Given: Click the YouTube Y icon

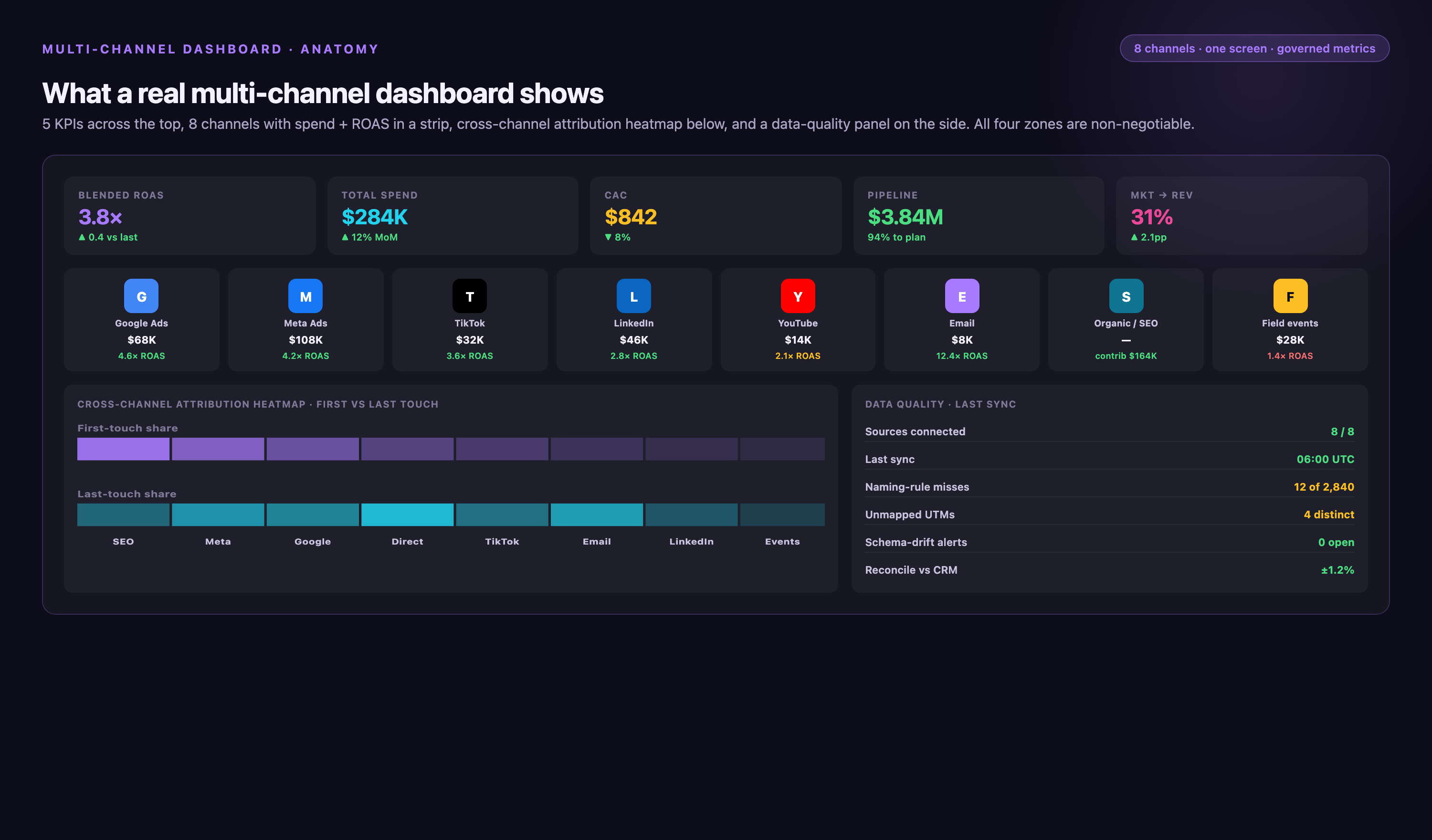Looking at the screenshot, I should point(798,296).
